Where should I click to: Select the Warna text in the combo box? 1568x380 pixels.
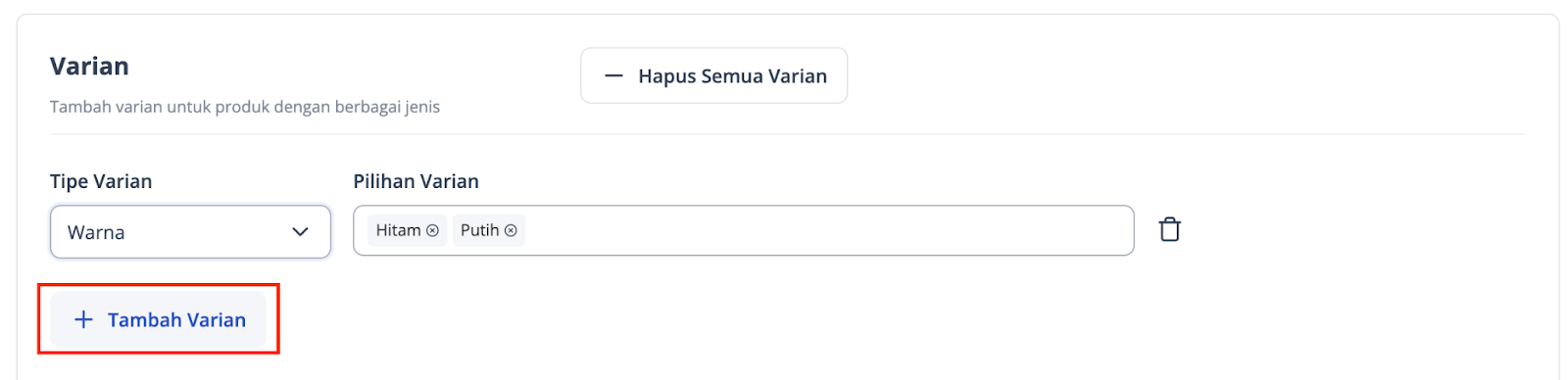click(x=96, y=232)
